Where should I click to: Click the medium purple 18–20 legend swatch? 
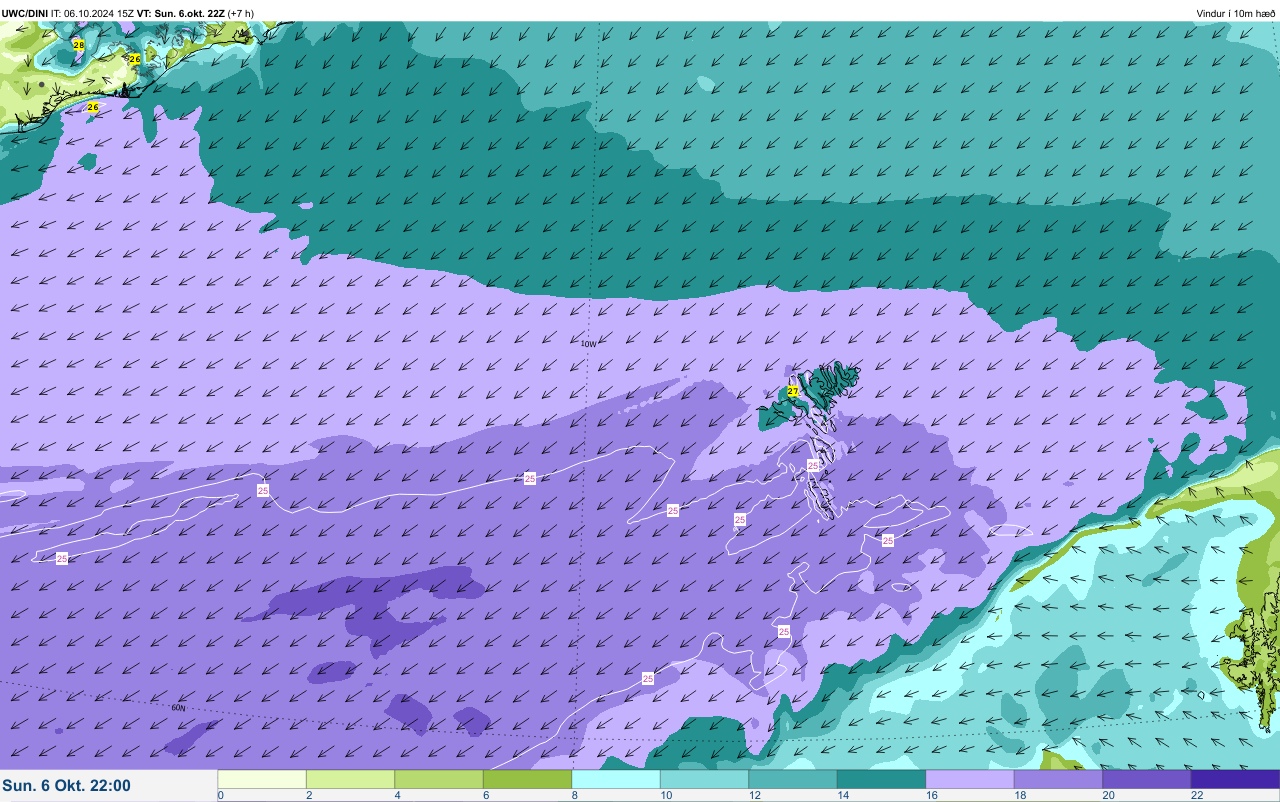tap(1058, 779)
